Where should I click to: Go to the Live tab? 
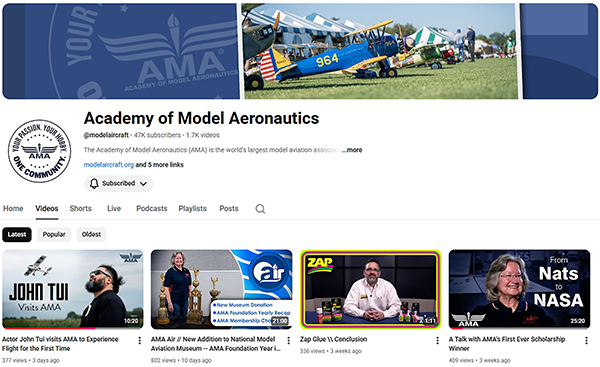pyautogui.click(x=114, y=209)
